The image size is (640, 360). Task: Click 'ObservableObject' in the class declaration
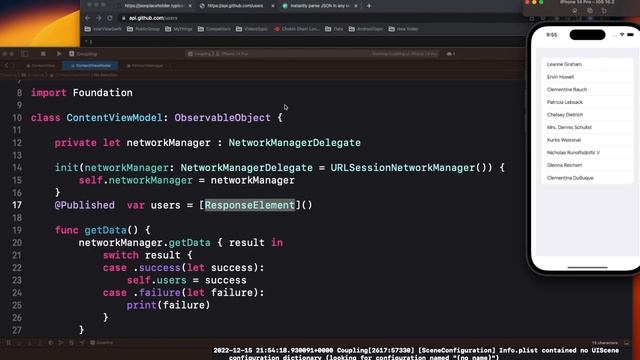click(222, 118)
